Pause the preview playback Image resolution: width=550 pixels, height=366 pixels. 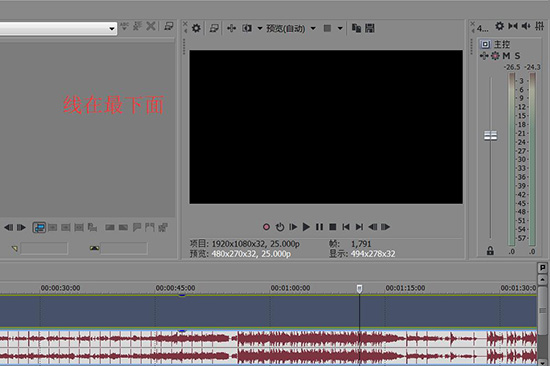click(x=319, y=227)
